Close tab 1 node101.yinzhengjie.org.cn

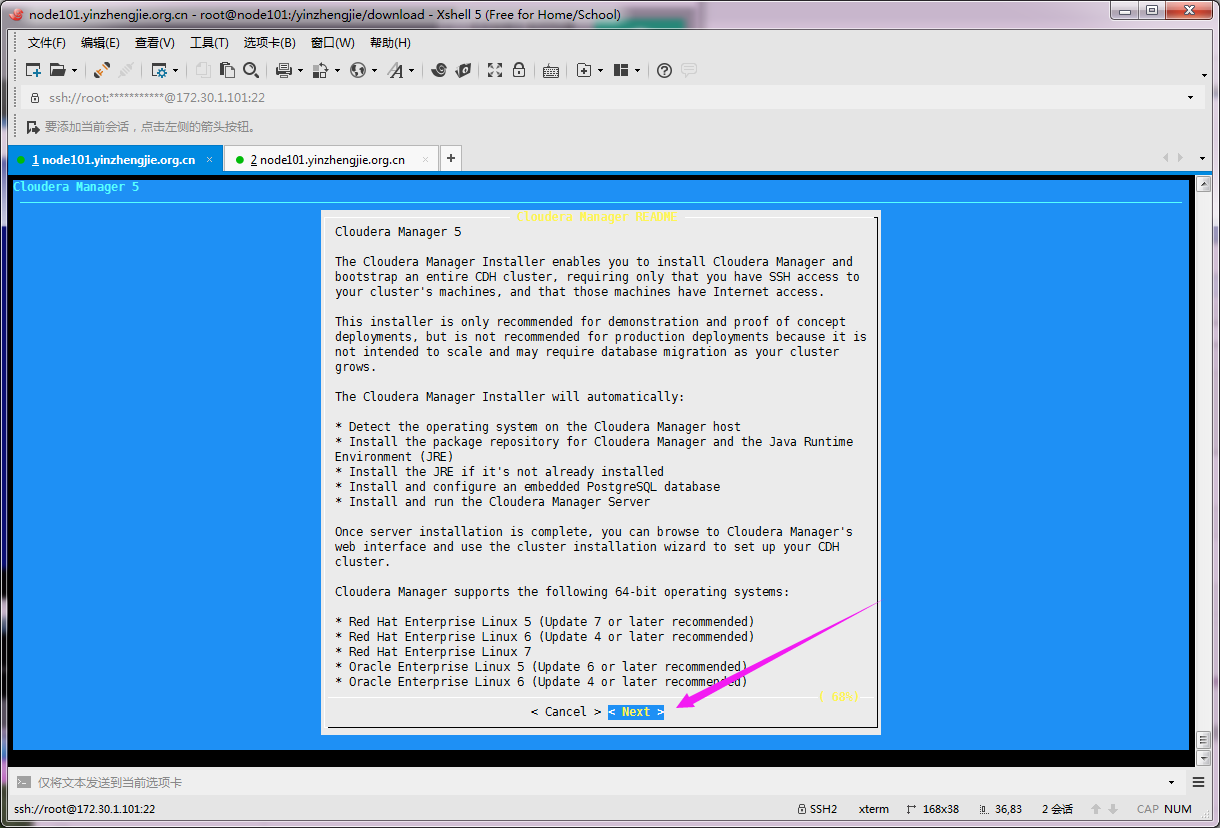tap(210, 160)
